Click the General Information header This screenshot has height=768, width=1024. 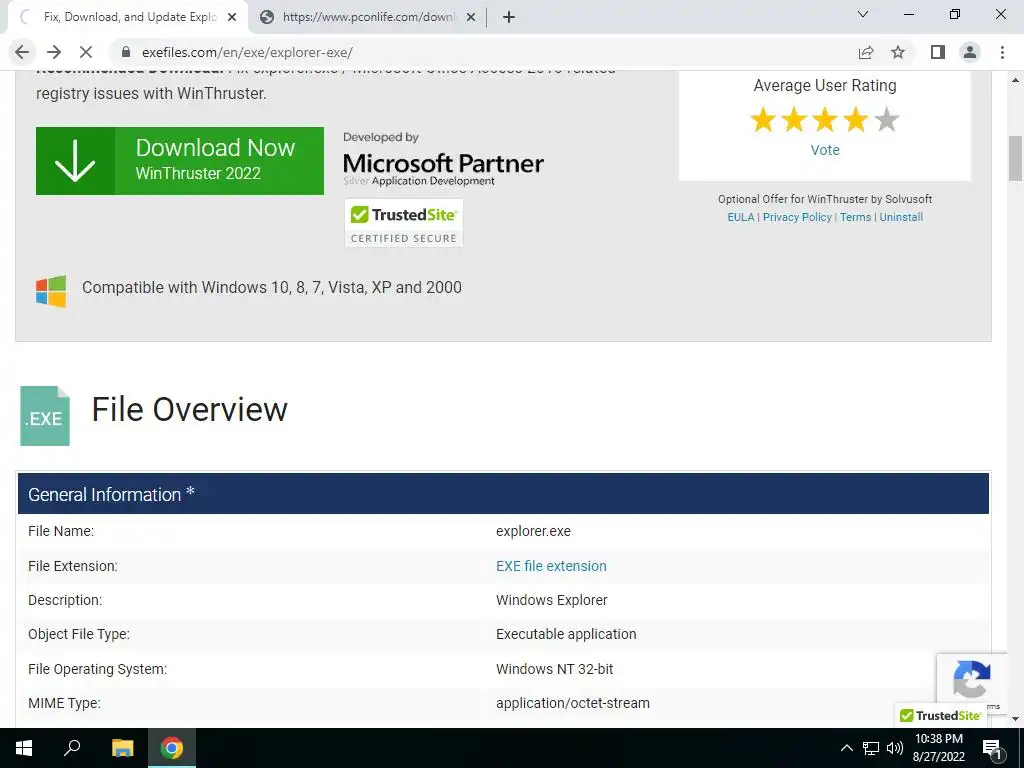pyautogui.click(x=503, y=494)
